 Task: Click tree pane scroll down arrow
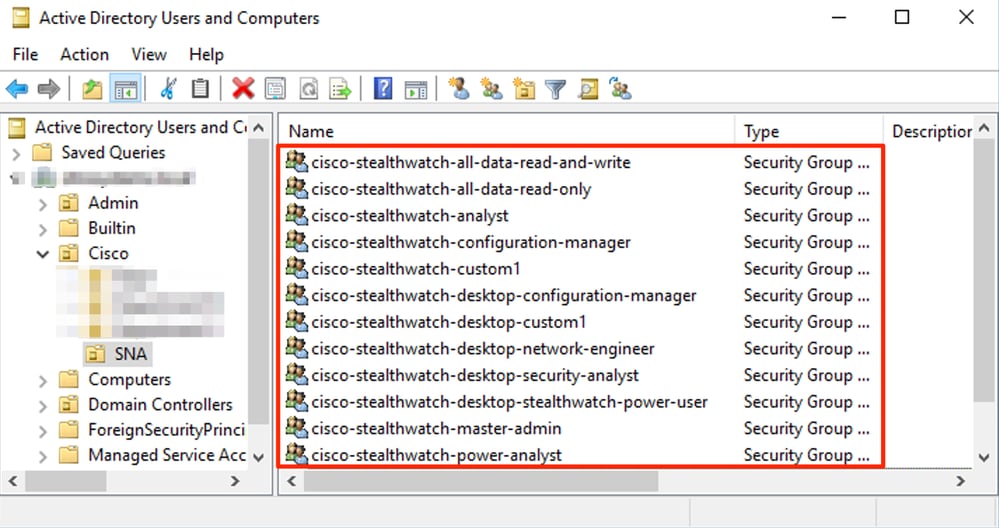tap(259, 457)
